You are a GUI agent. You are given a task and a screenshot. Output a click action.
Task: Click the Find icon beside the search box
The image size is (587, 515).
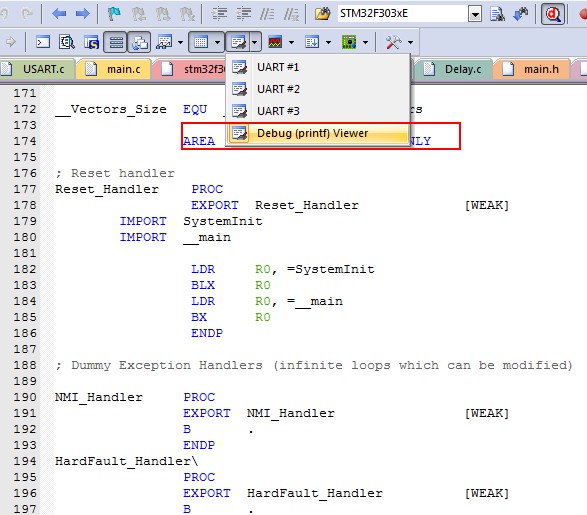[497, 14]
